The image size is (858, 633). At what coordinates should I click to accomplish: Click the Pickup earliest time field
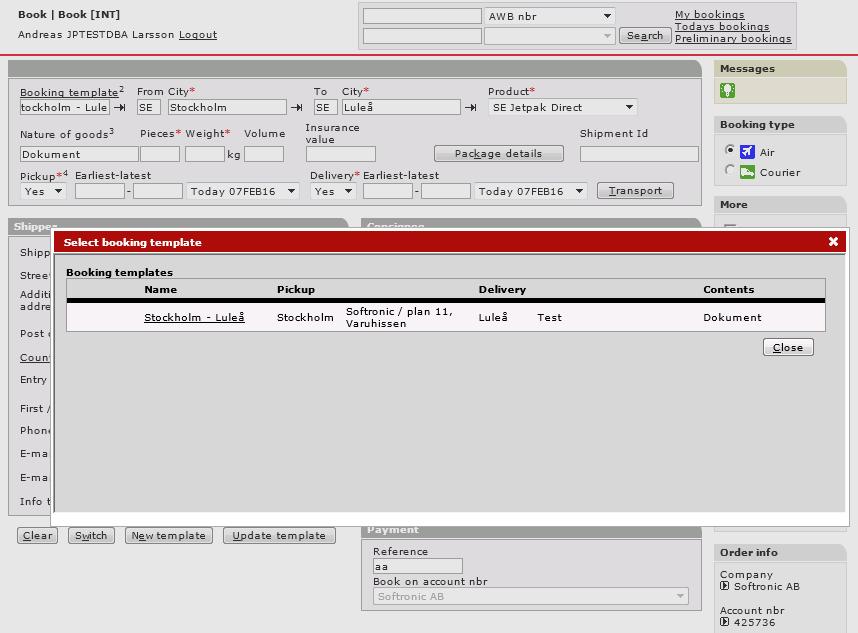coord(100,191)
